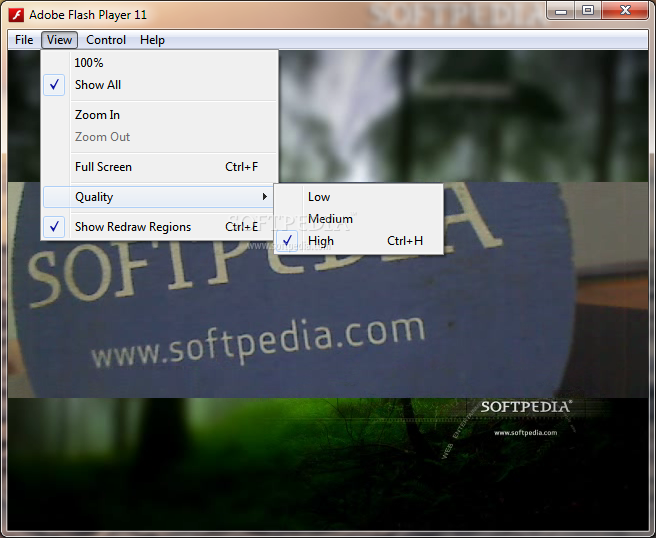Toggle Show Redraw Regions option

[x=159, y=227]
